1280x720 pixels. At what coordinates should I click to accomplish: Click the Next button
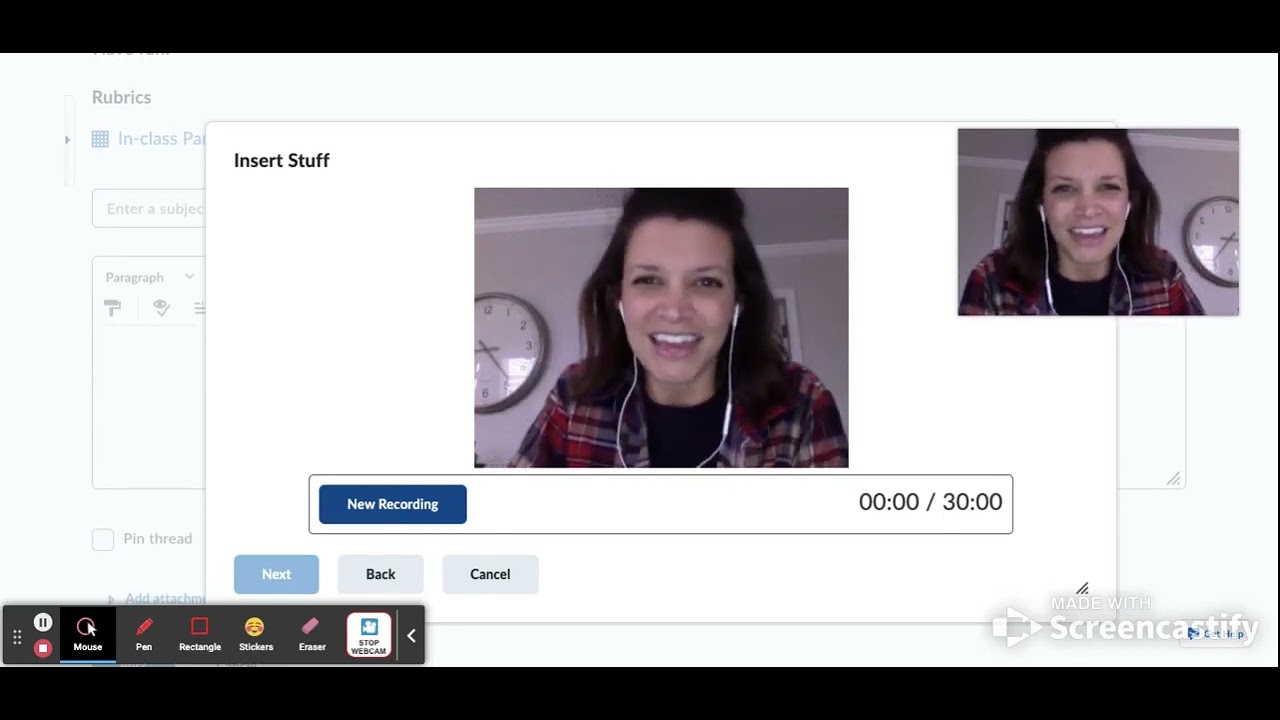point(276,574)
